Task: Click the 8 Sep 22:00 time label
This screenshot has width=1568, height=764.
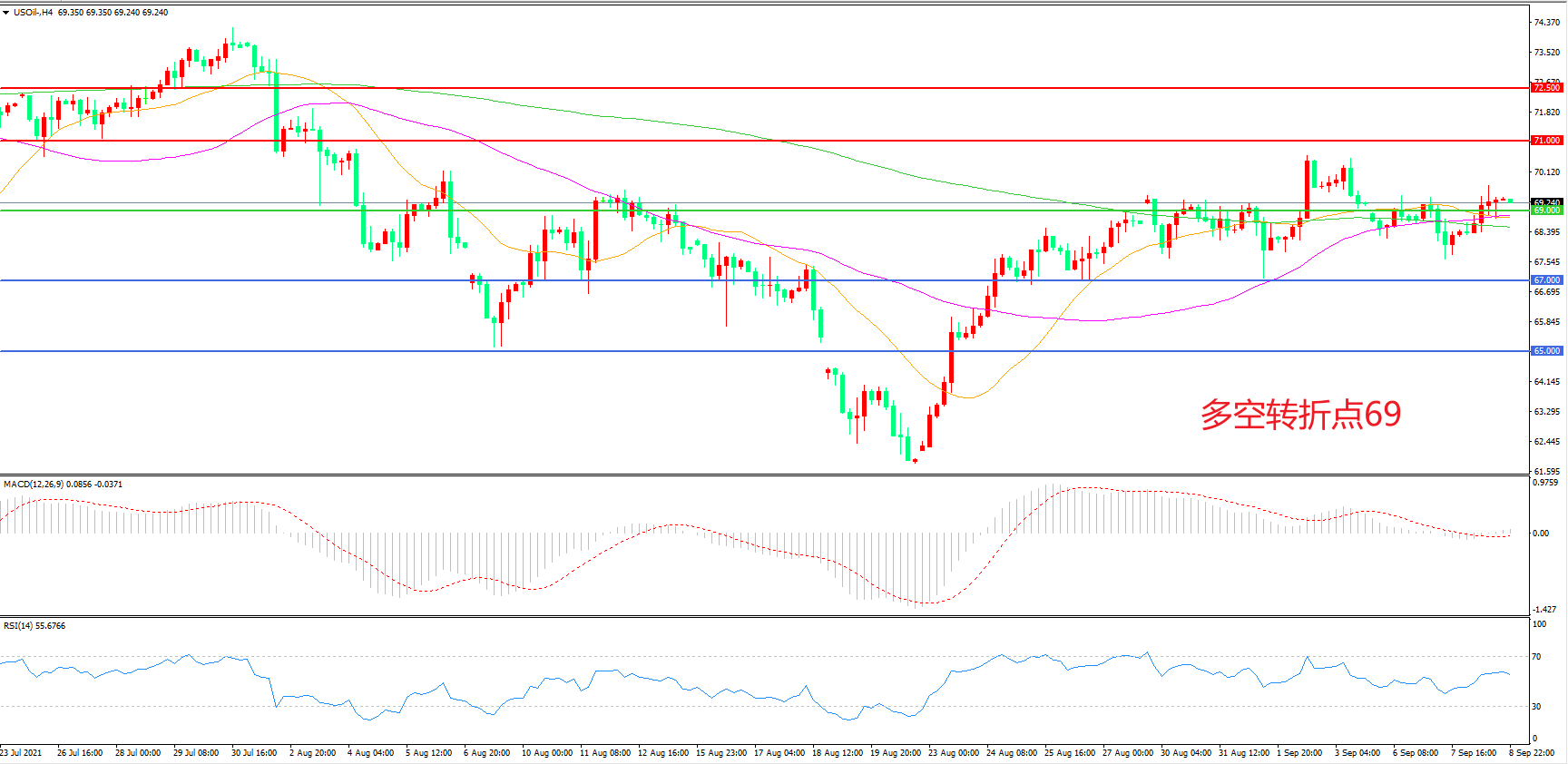Action: point(1532,753)
